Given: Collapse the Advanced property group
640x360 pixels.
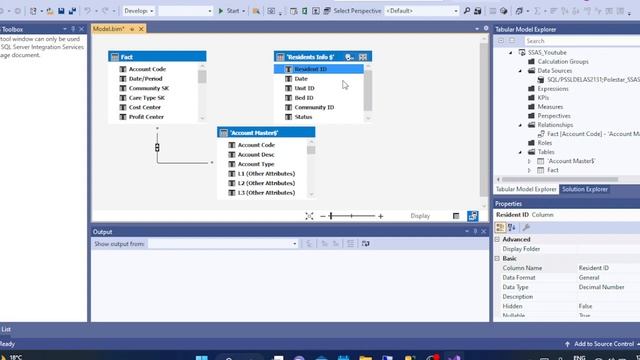Looking at the screenshot, I should (x=497, y=239).
